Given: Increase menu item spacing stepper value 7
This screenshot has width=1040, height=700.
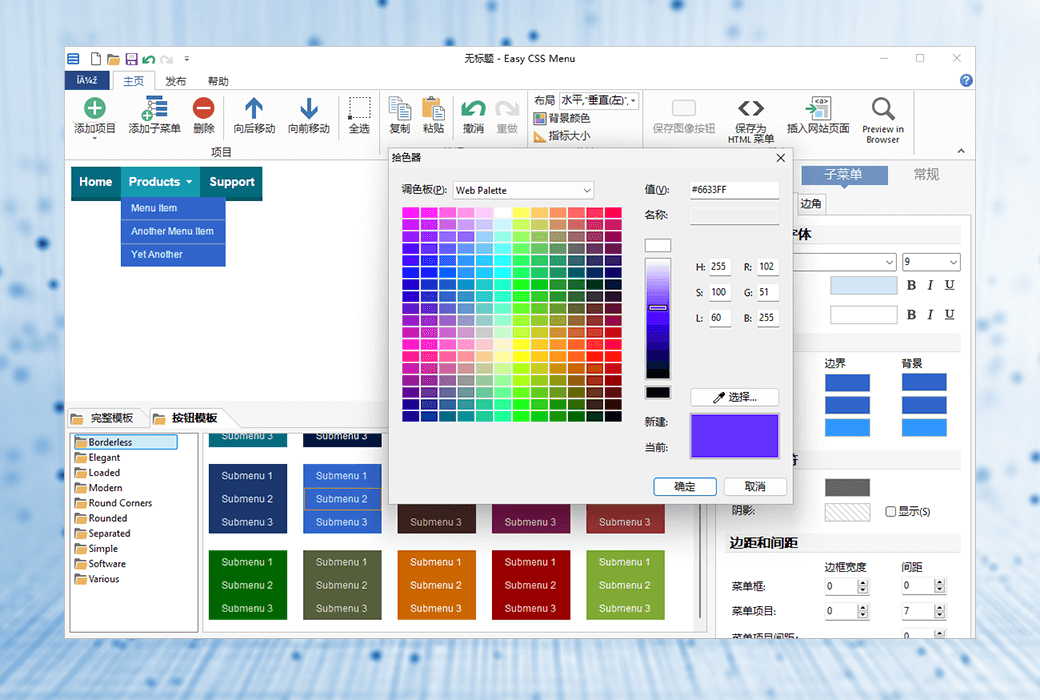Looking at the screenshot, I should click(939, 607).
